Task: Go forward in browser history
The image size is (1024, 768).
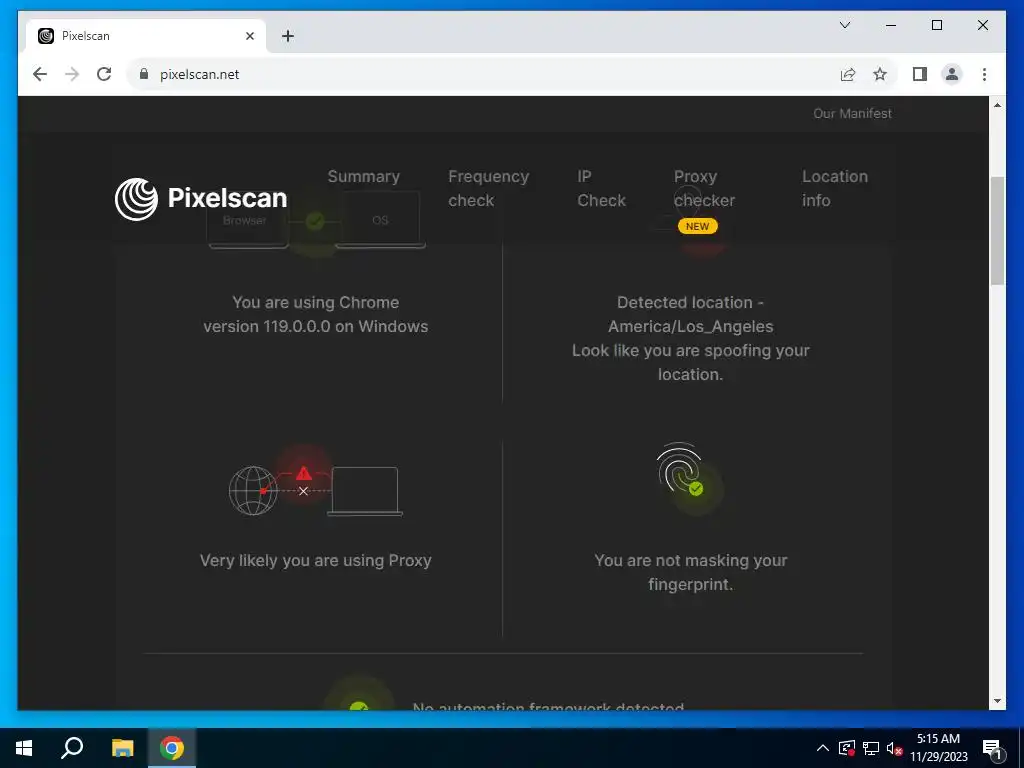Action: click(x=72, y=74)
